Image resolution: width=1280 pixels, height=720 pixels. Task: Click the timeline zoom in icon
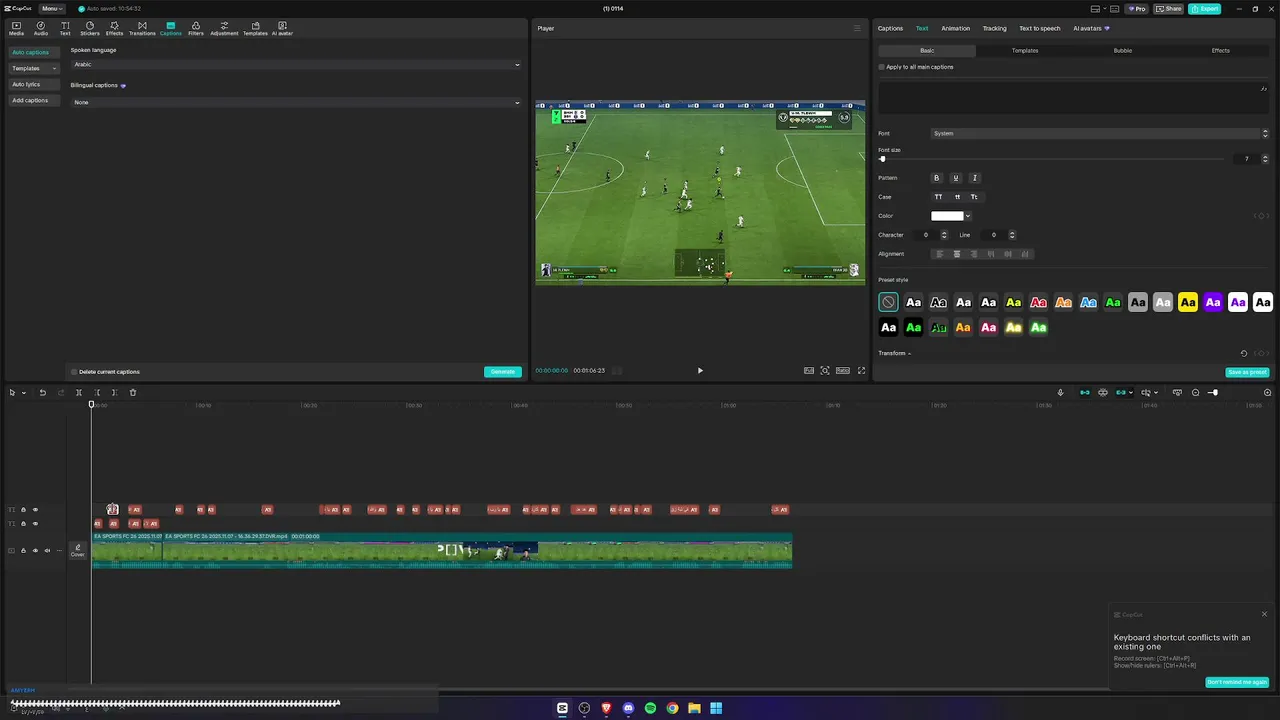(1268, 392)
